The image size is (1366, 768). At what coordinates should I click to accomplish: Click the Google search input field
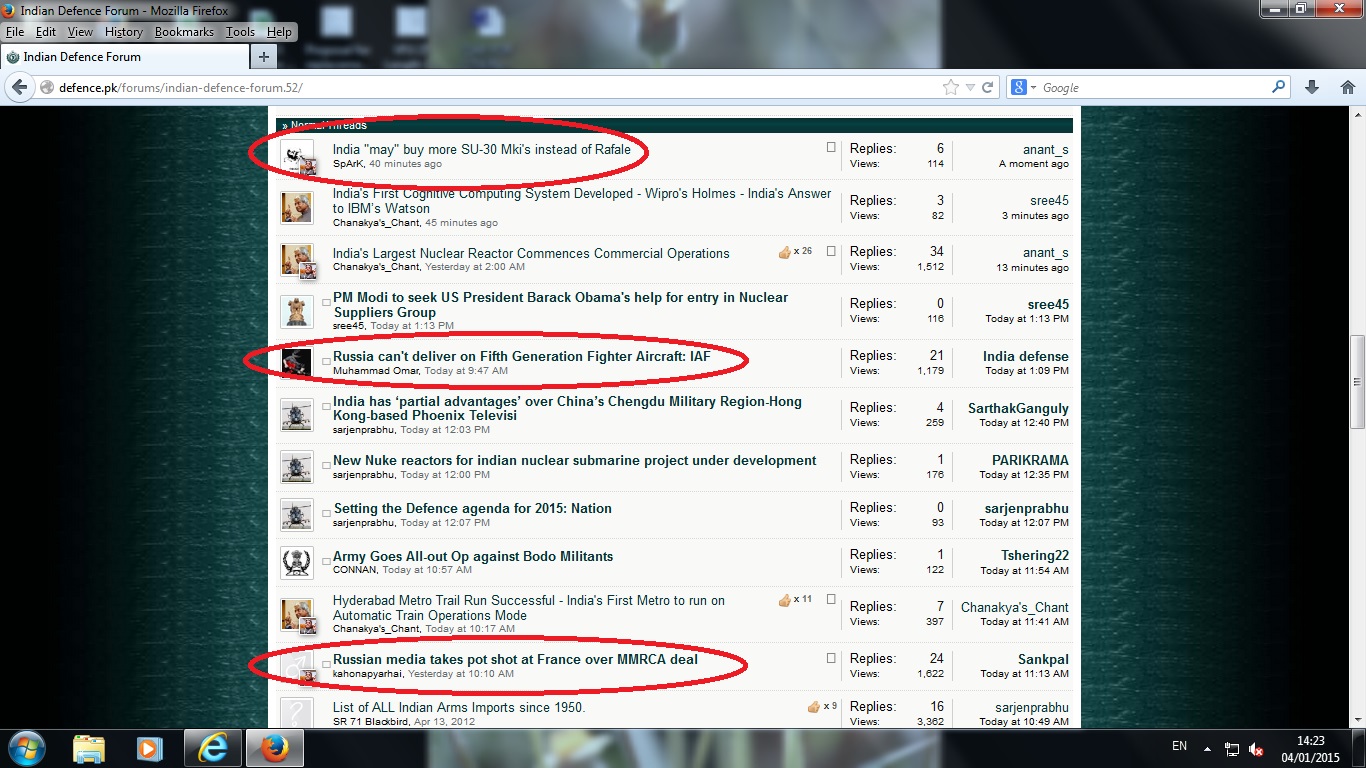(1155, 88)
